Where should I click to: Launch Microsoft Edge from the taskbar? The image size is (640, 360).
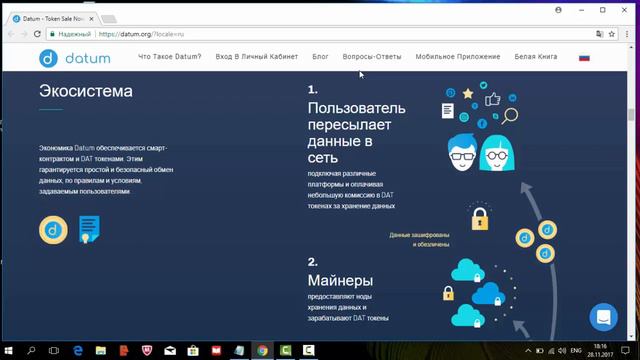click(78, 351)
